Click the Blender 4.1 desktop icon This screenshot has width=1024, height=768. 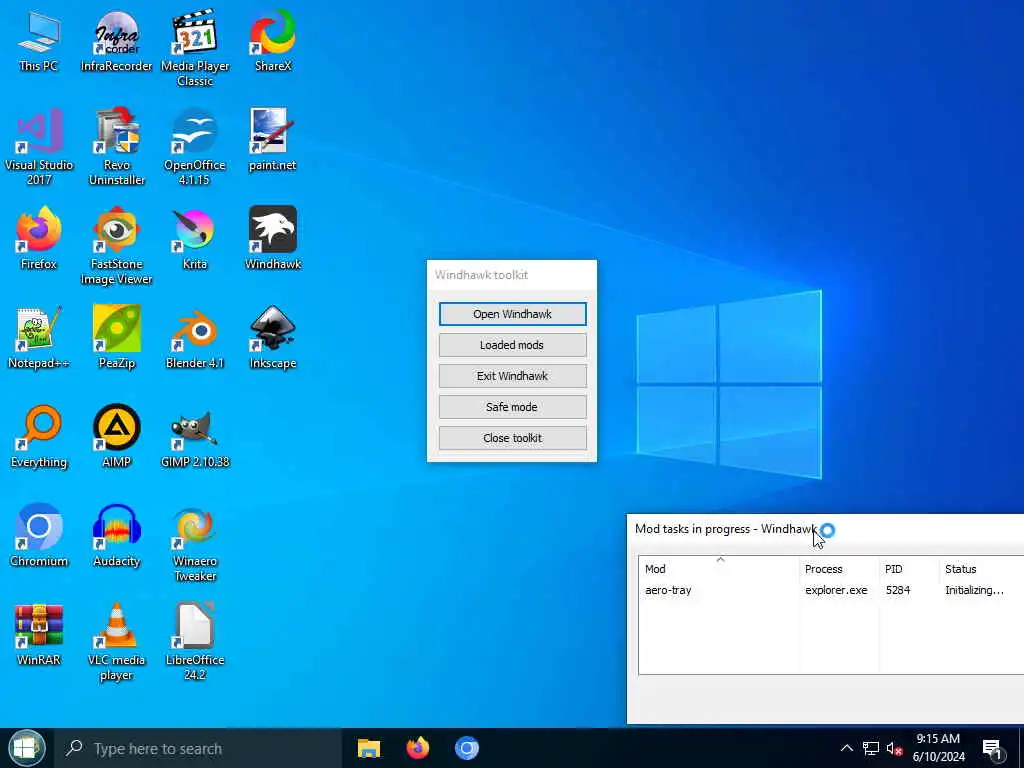point(195,338)
